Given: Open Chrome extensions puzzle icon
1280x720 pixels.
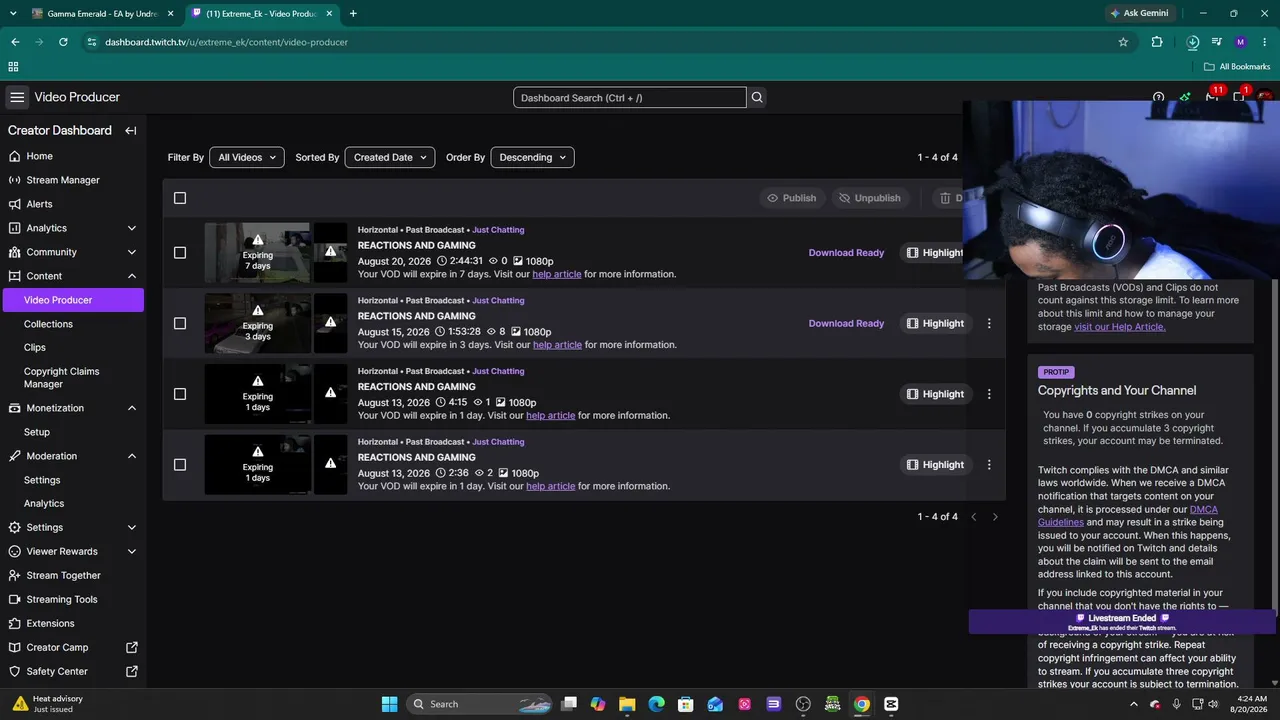Looking at the screenshot, I should (1157, 42).
